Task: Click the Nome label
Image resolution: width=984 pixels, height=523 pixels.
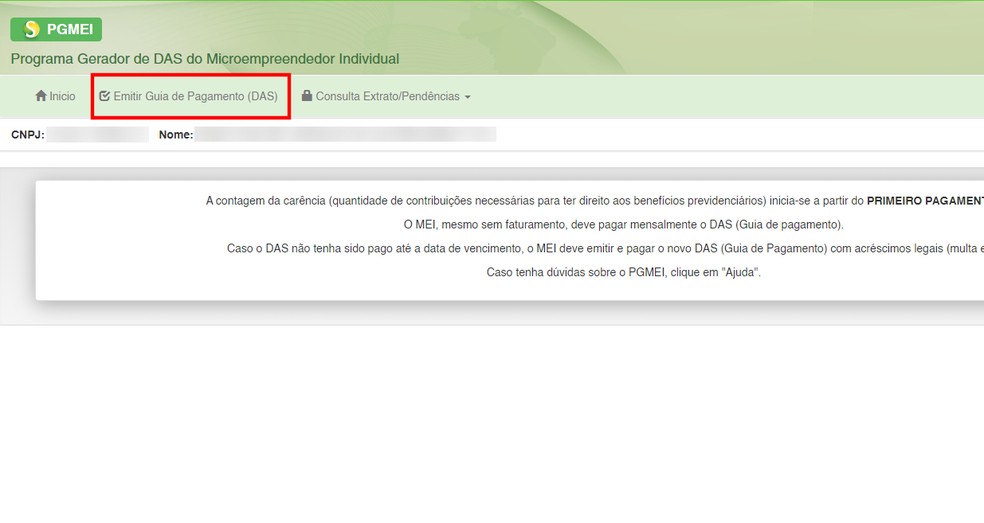Action: (x=176, y=134)
